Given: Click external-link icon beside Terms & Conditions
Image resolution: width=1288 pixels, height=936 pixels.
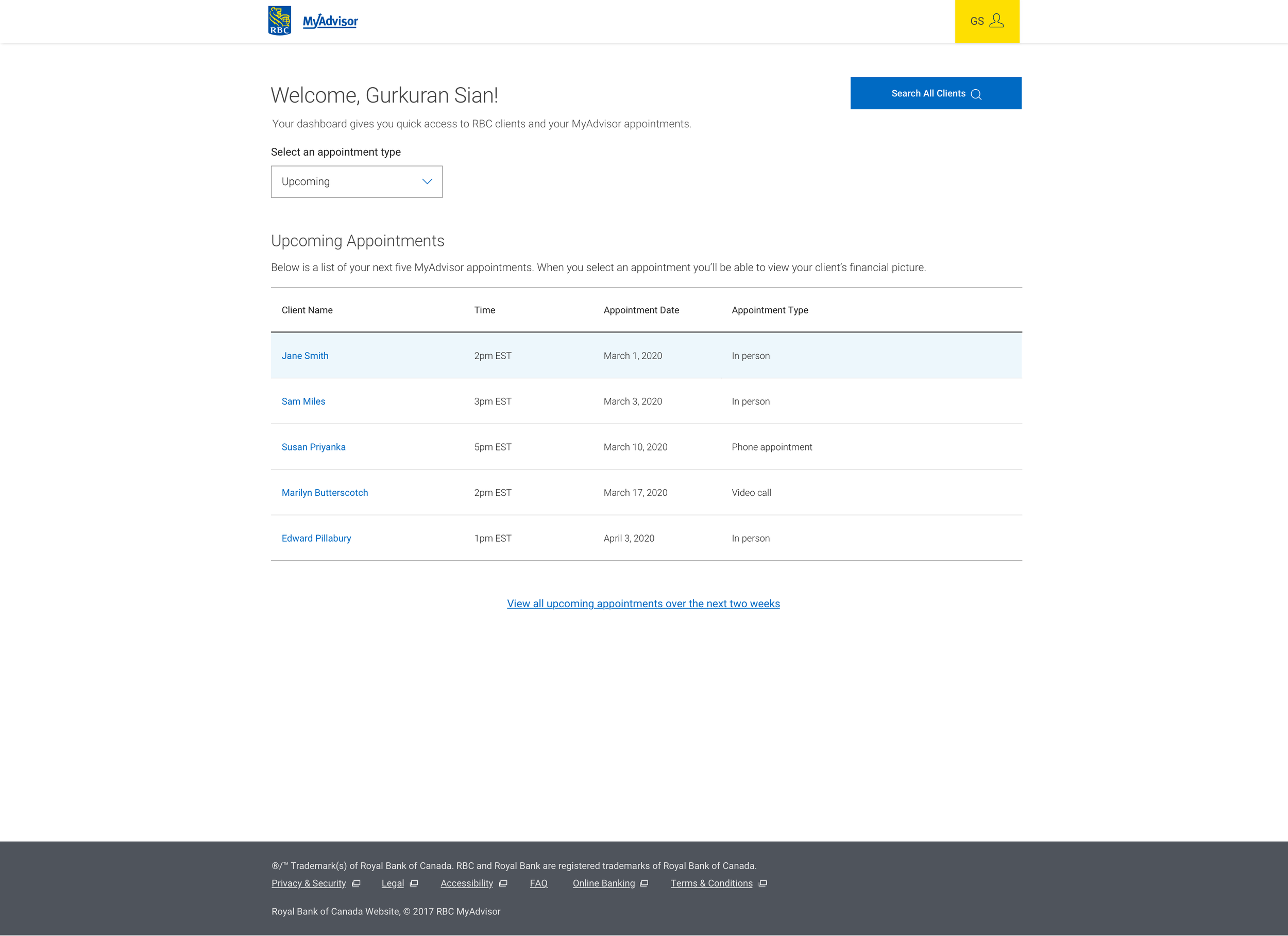Looking at the screenshot, I should point(762,884).
